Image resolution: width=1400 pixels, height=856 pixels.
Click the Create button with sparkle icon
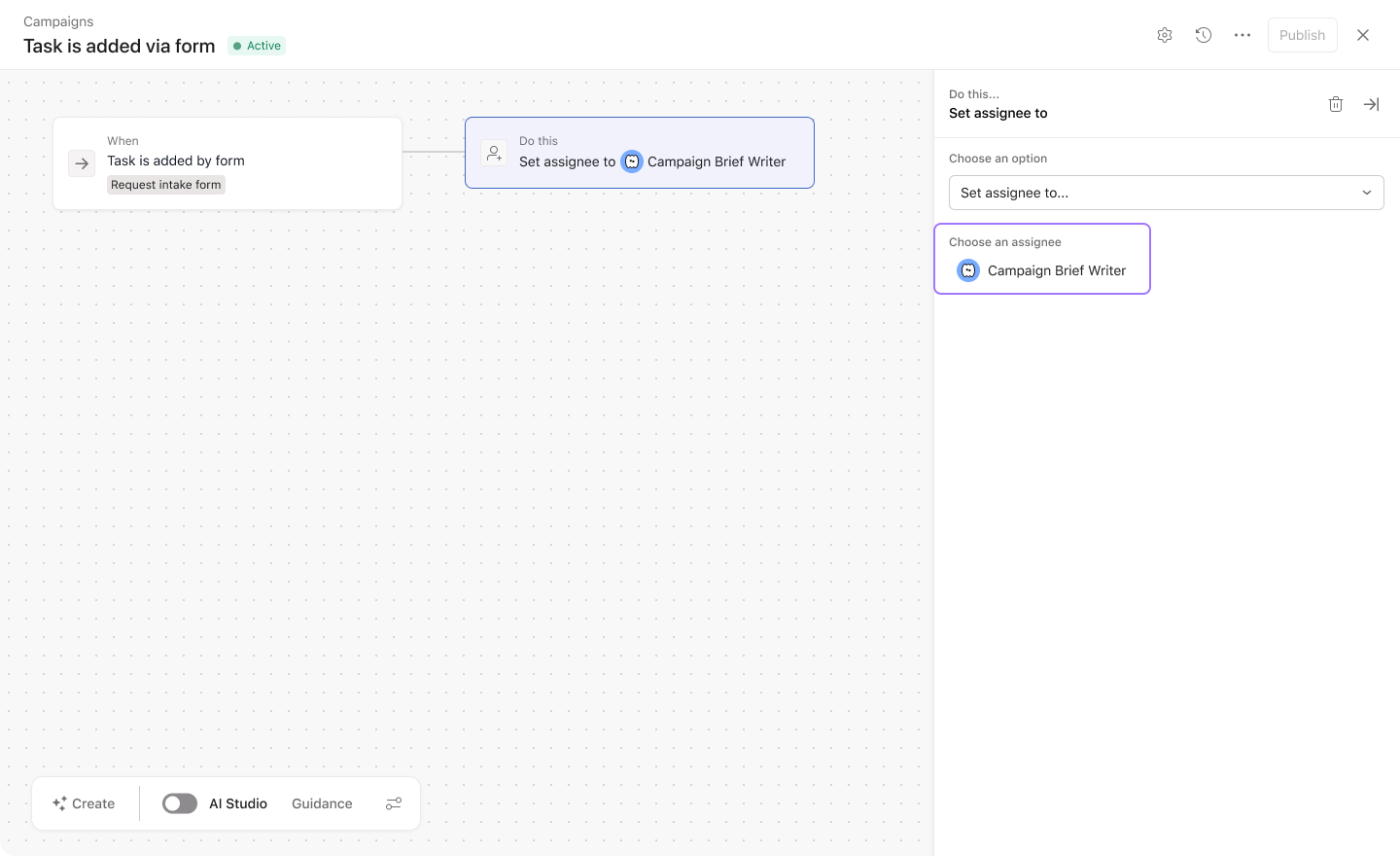coord(84,803)
